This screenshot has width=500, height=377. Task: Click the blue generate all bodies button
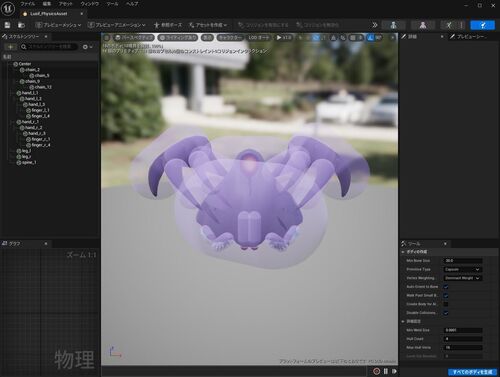point(472,372)
